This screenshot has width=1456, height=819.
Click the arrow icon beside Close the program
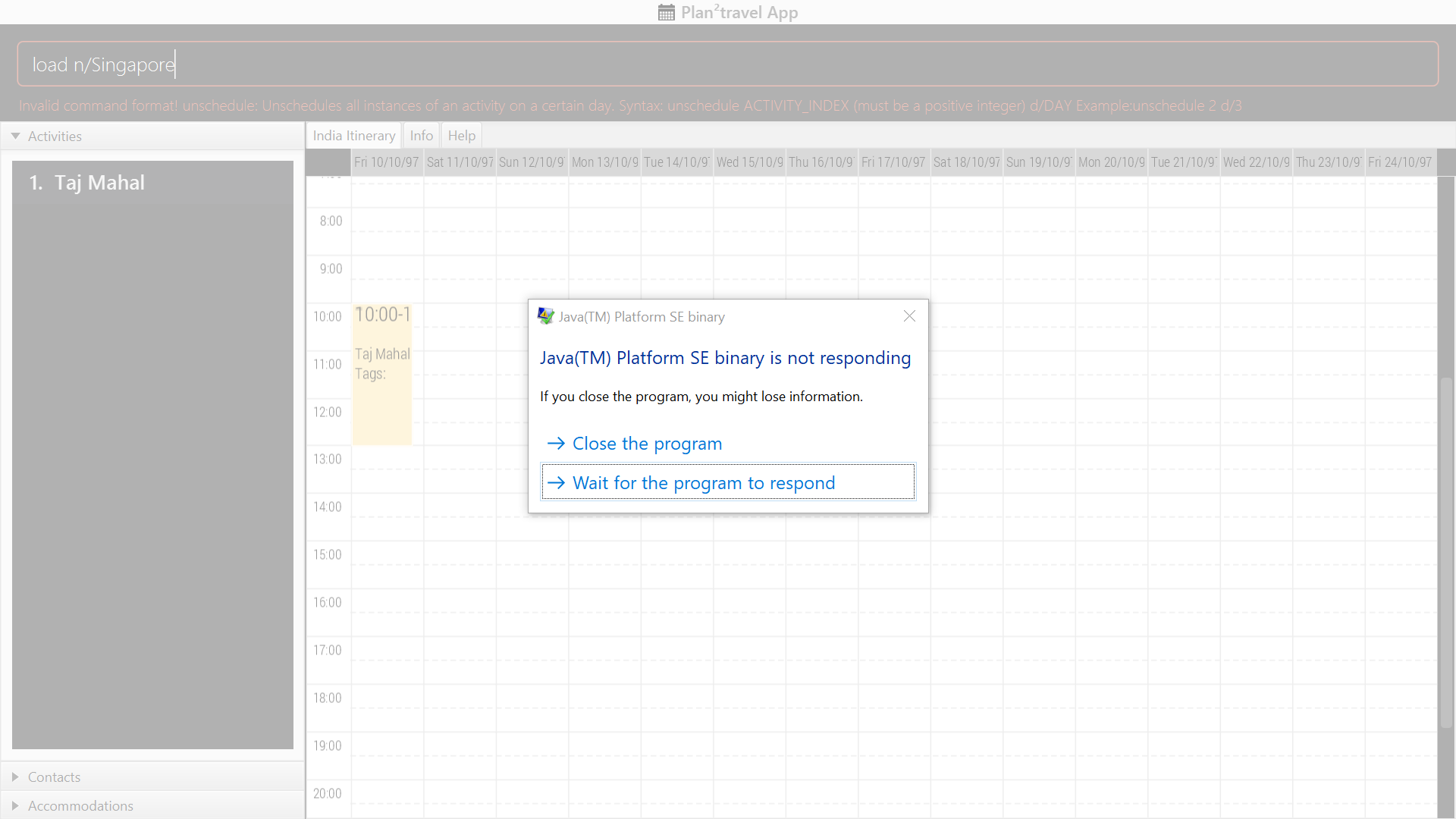[x=556, y=444]
